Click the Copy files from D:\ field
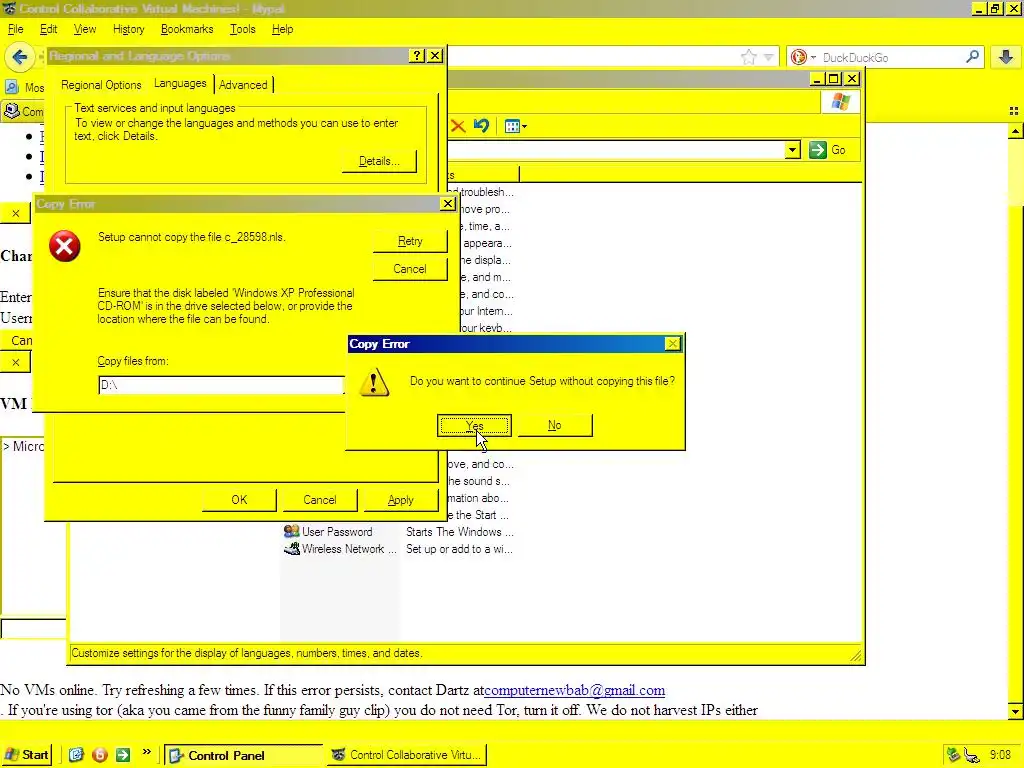Screen dimensions: 1024x768 221,385
